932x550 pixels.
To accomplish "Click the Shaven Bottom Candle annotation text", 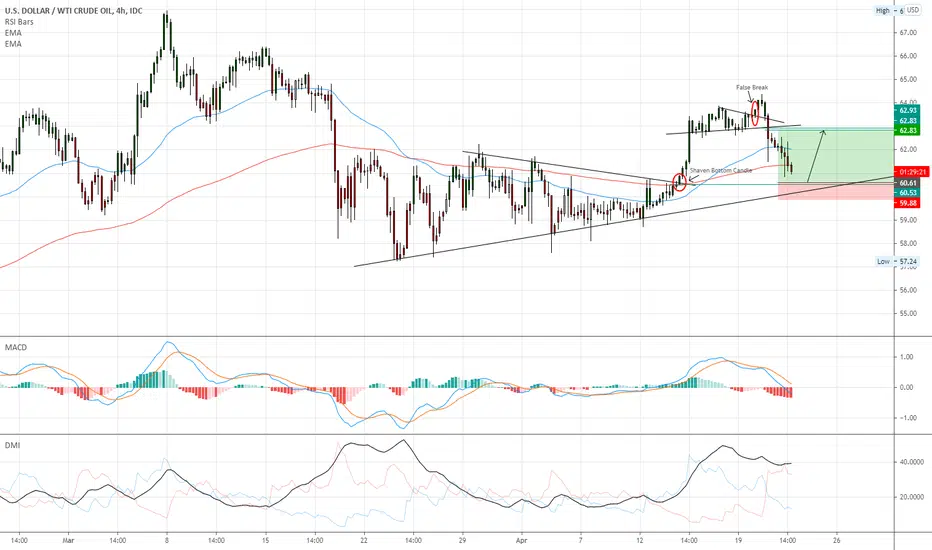I will click(720, 171).
